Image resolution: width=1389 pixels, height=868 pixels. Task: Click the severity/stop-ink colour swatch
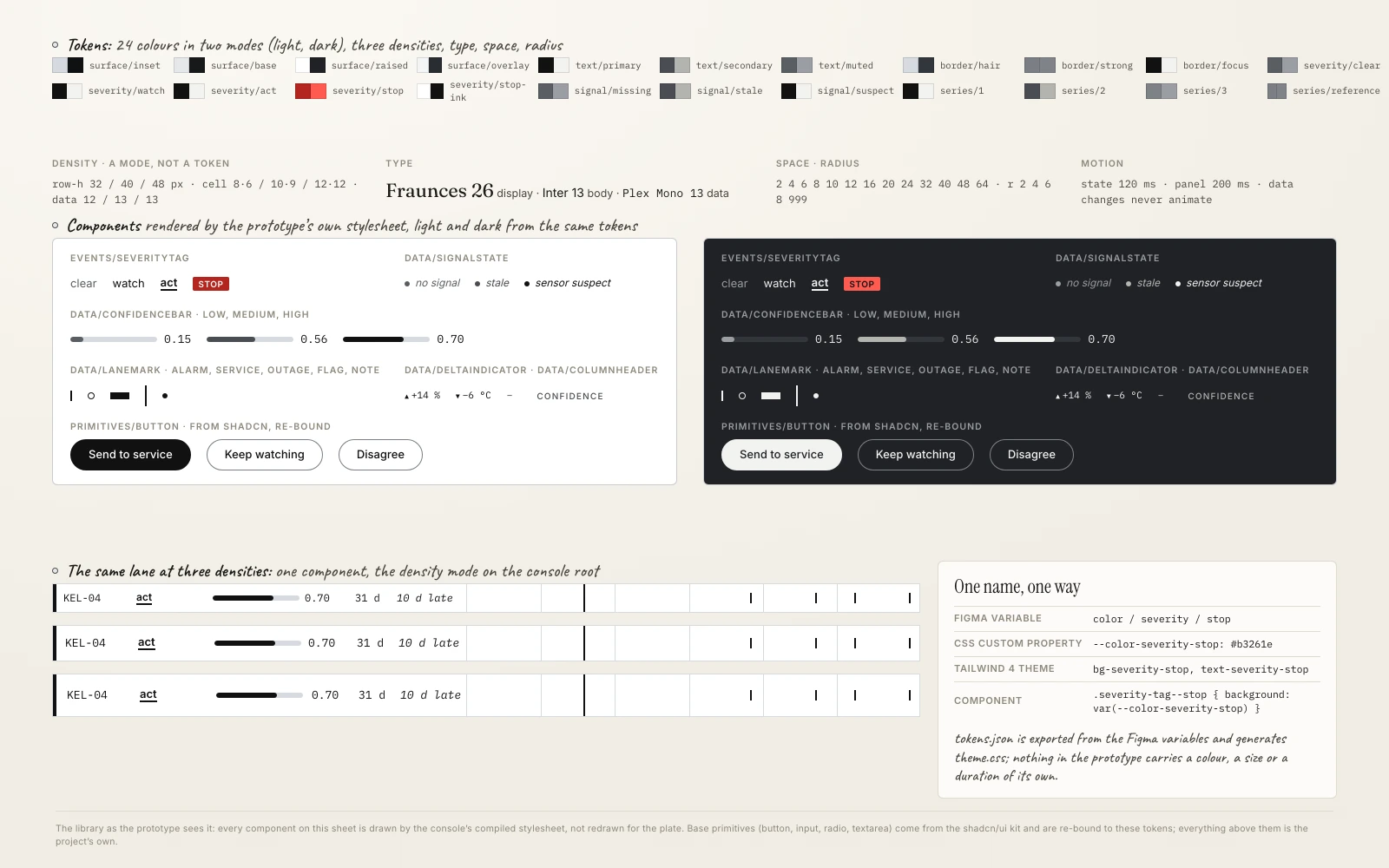(431, 91)
